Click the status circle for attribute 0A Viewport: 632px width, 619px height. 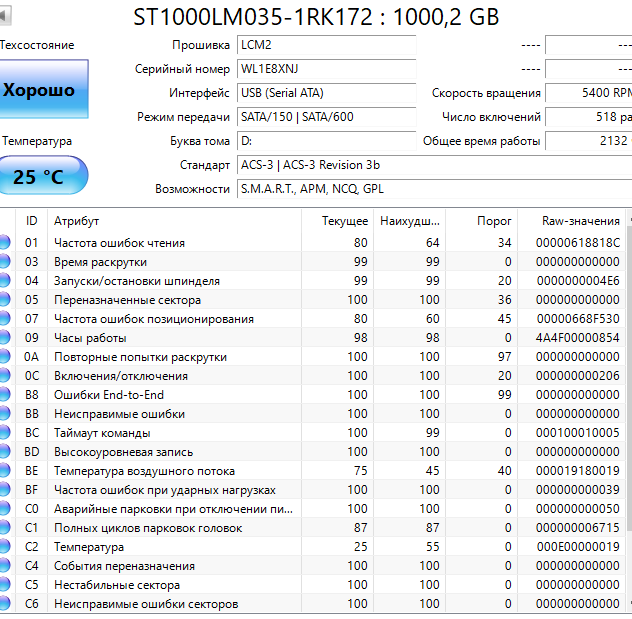click(4, 357)
